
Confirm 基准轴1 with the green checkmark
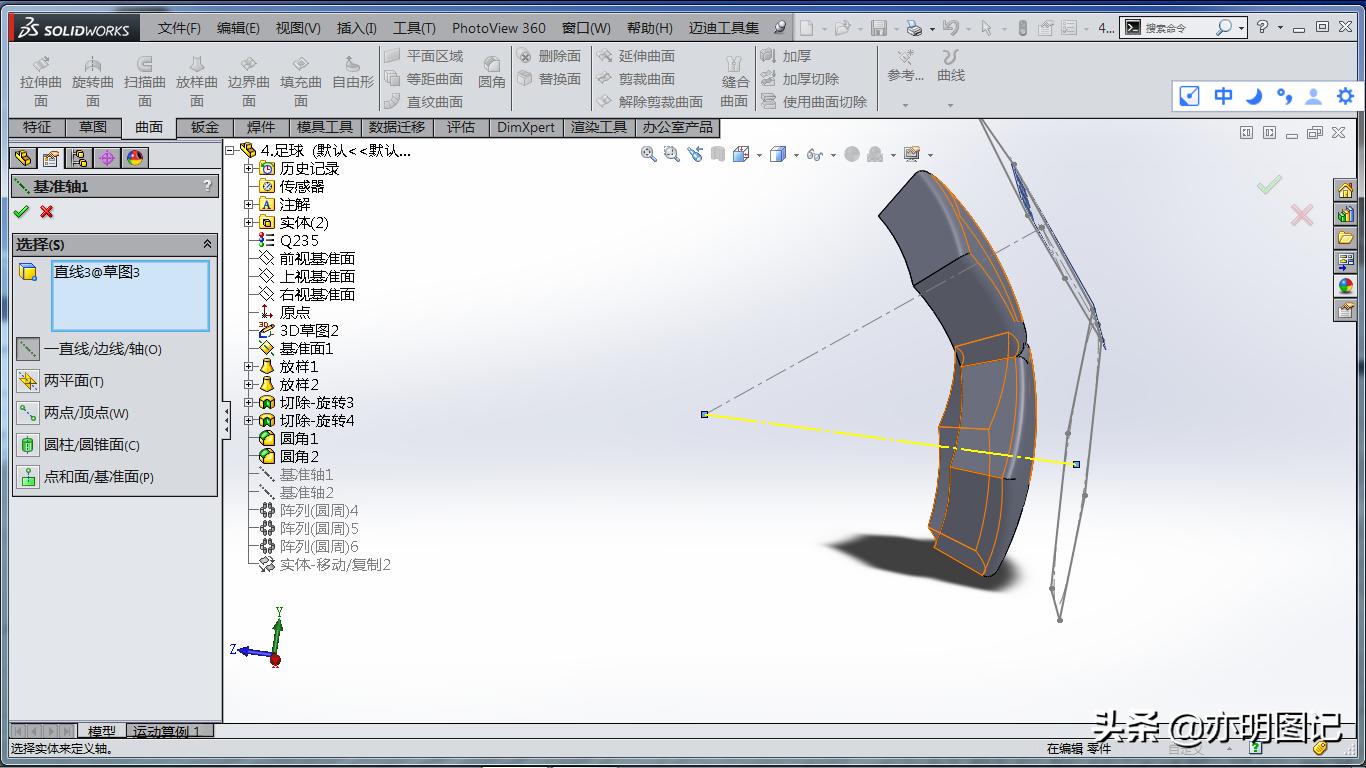[22, 213]
